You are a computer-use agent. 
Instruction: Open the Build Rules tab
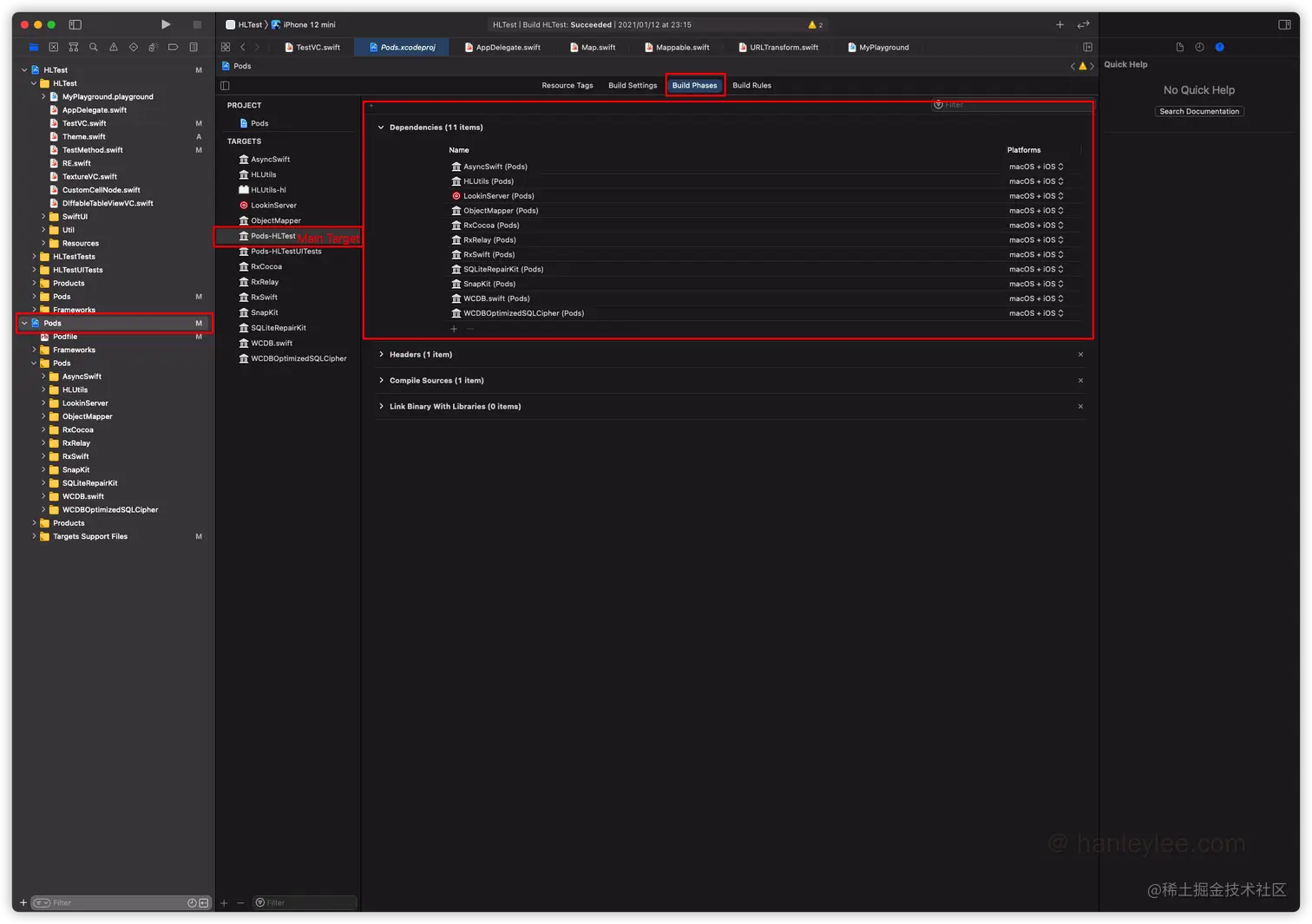(x=751, y=85)
